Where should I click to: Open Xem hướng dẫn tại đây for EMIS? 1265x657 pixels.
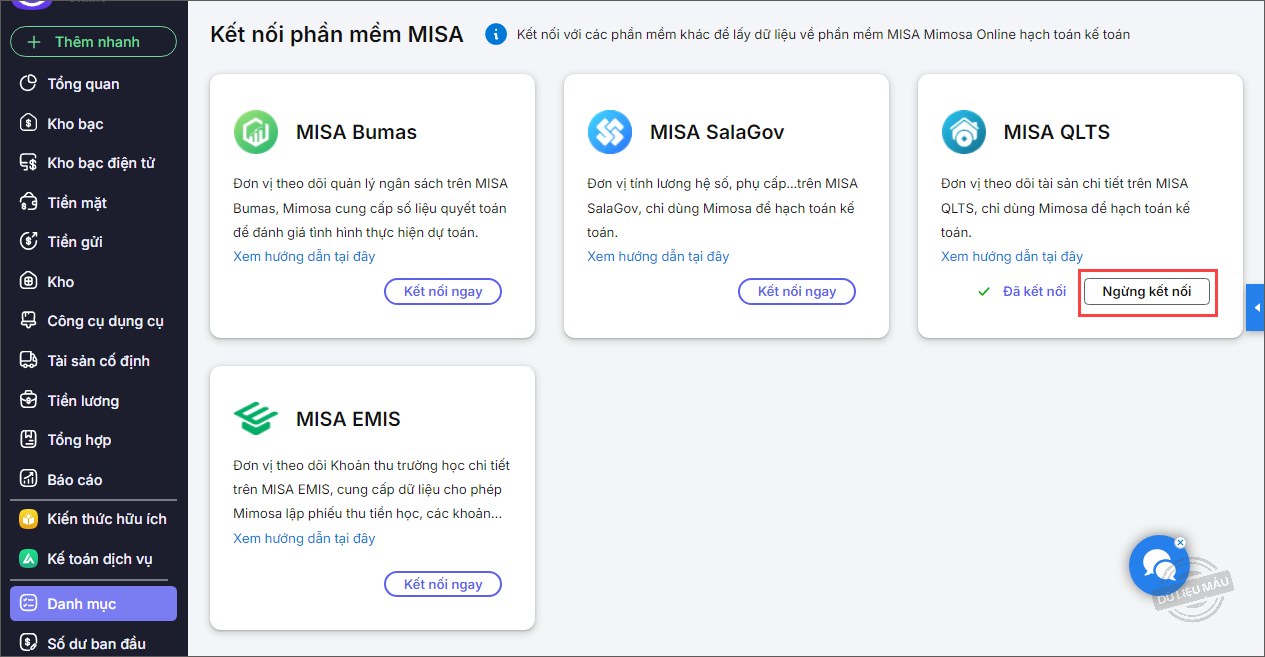(304, 539)
